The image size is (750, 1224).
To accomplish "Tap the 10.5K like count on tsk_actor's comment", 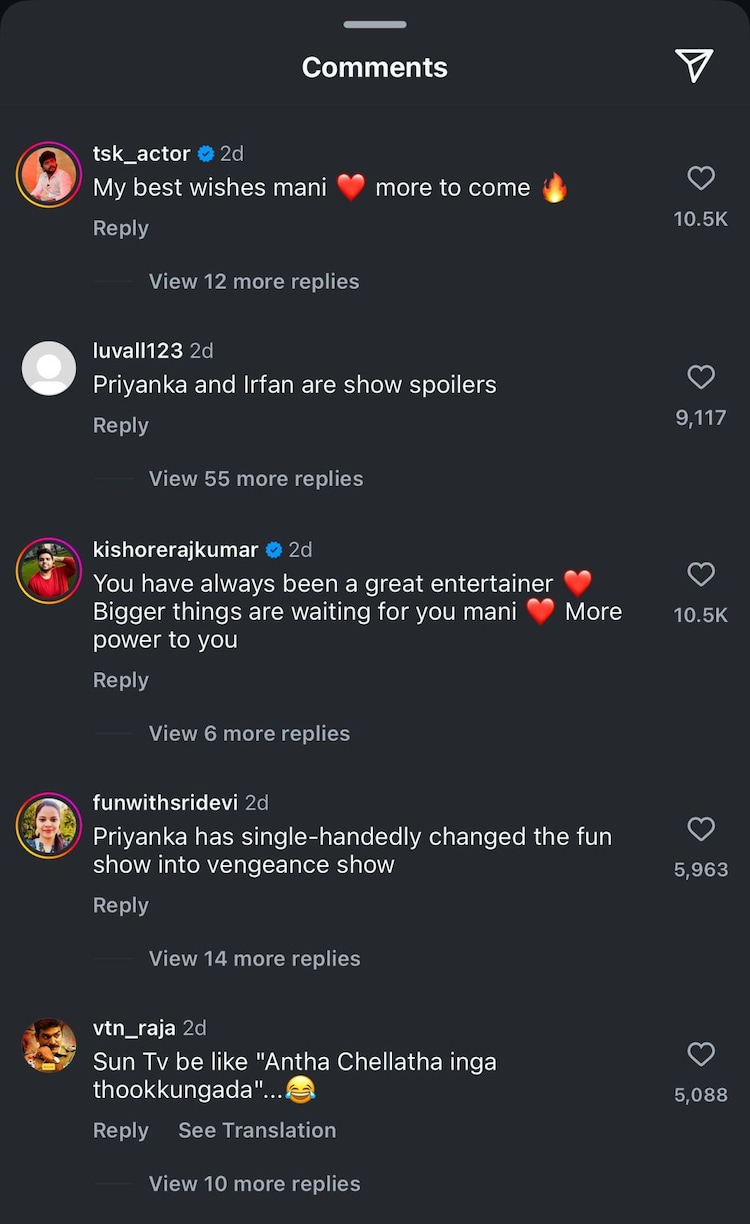I will pos(701,219).
